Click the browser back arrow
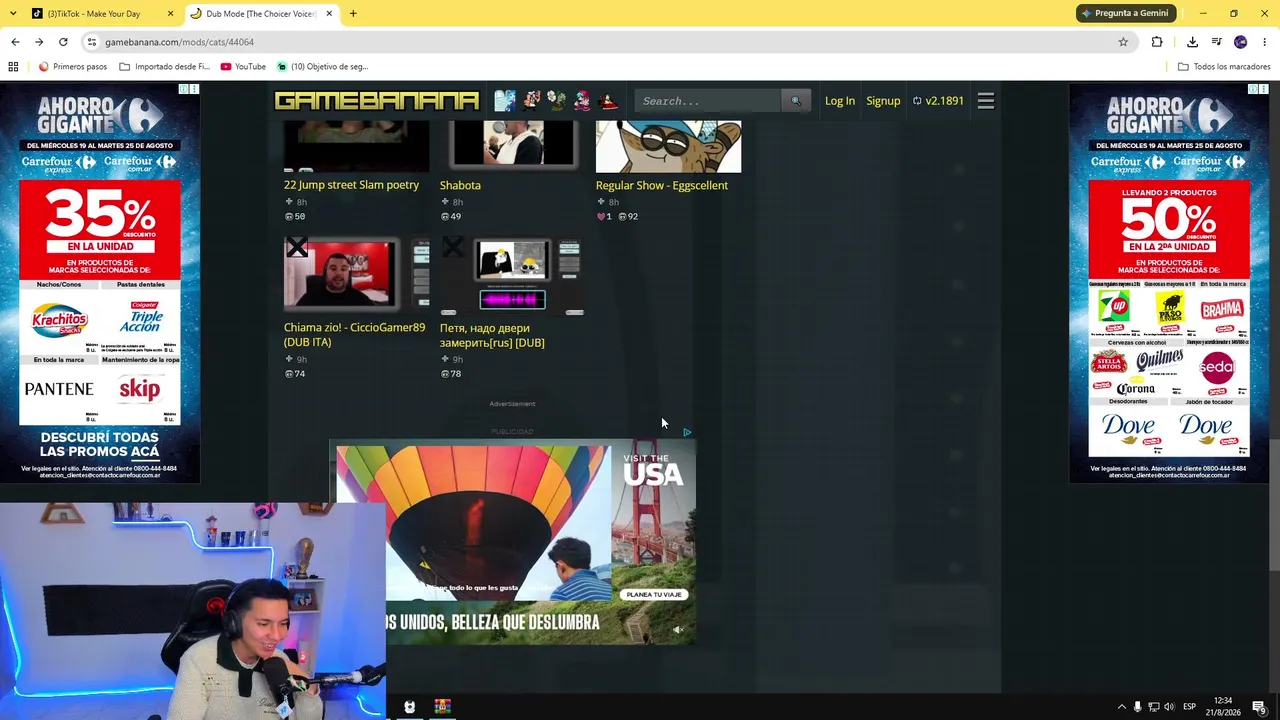This screenshot has height=720, width=1280. 15,42
